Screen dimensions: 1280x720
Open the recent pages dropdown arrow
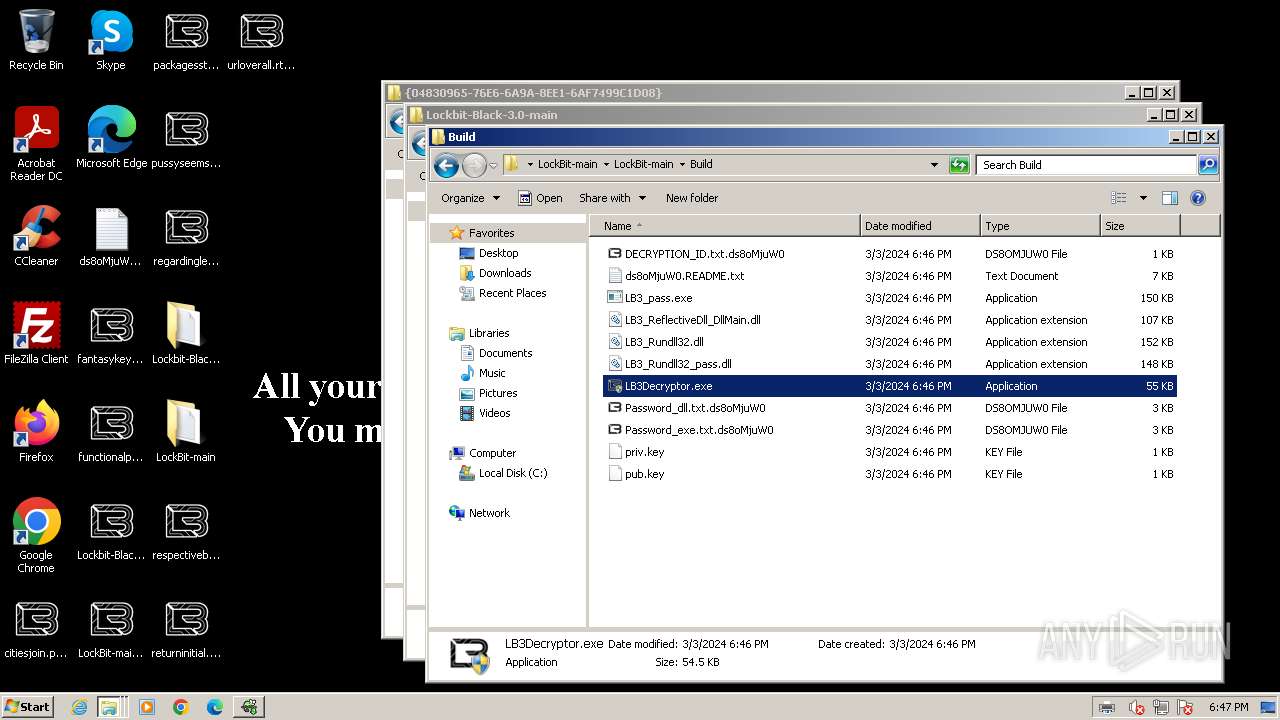click(x=493, y=166)
